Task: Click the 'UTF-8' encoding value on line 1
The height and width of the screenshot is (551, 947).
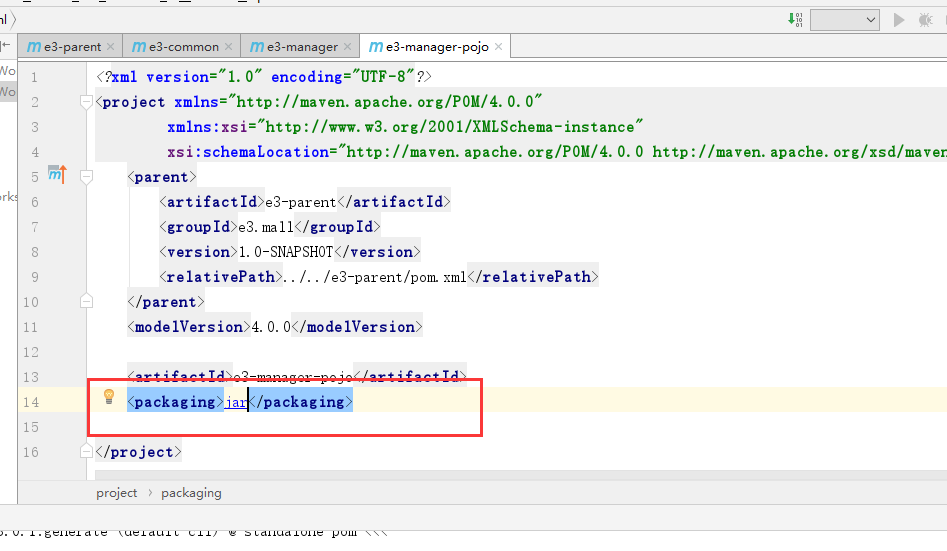Action: coord(383,77)
